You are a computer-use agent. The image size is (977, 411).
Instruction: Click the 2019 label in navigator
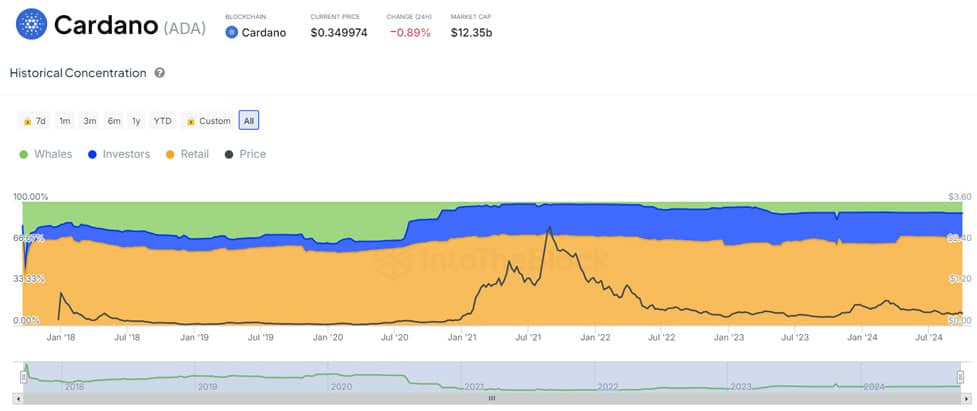click(x=207, y=387)
